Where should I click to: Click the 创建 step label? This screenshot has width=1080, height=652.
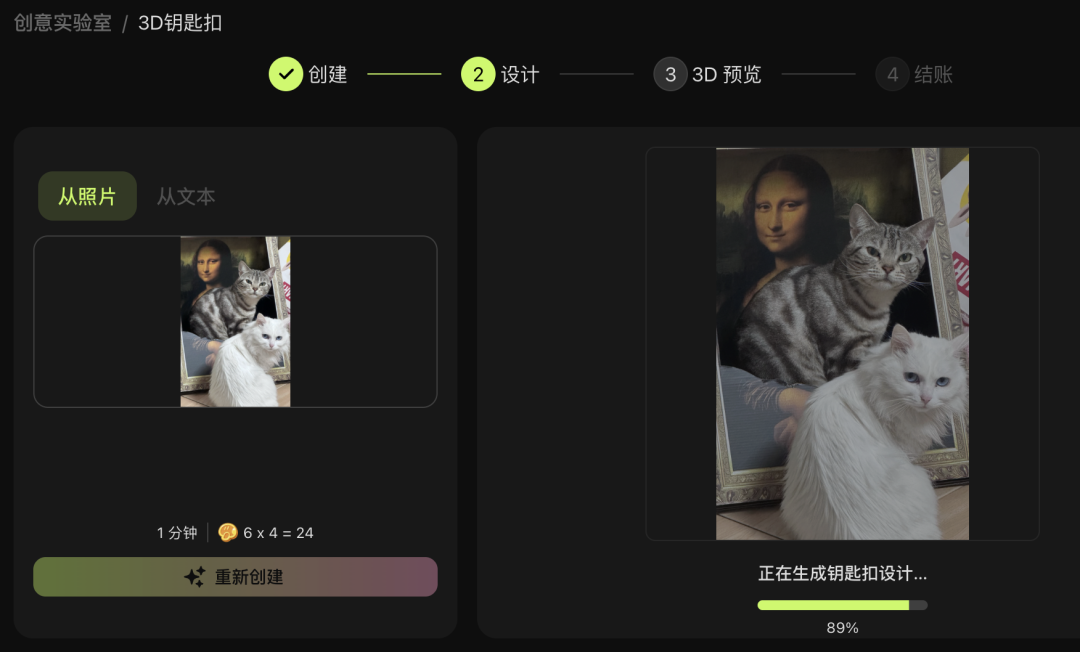[x=327, y=74]
